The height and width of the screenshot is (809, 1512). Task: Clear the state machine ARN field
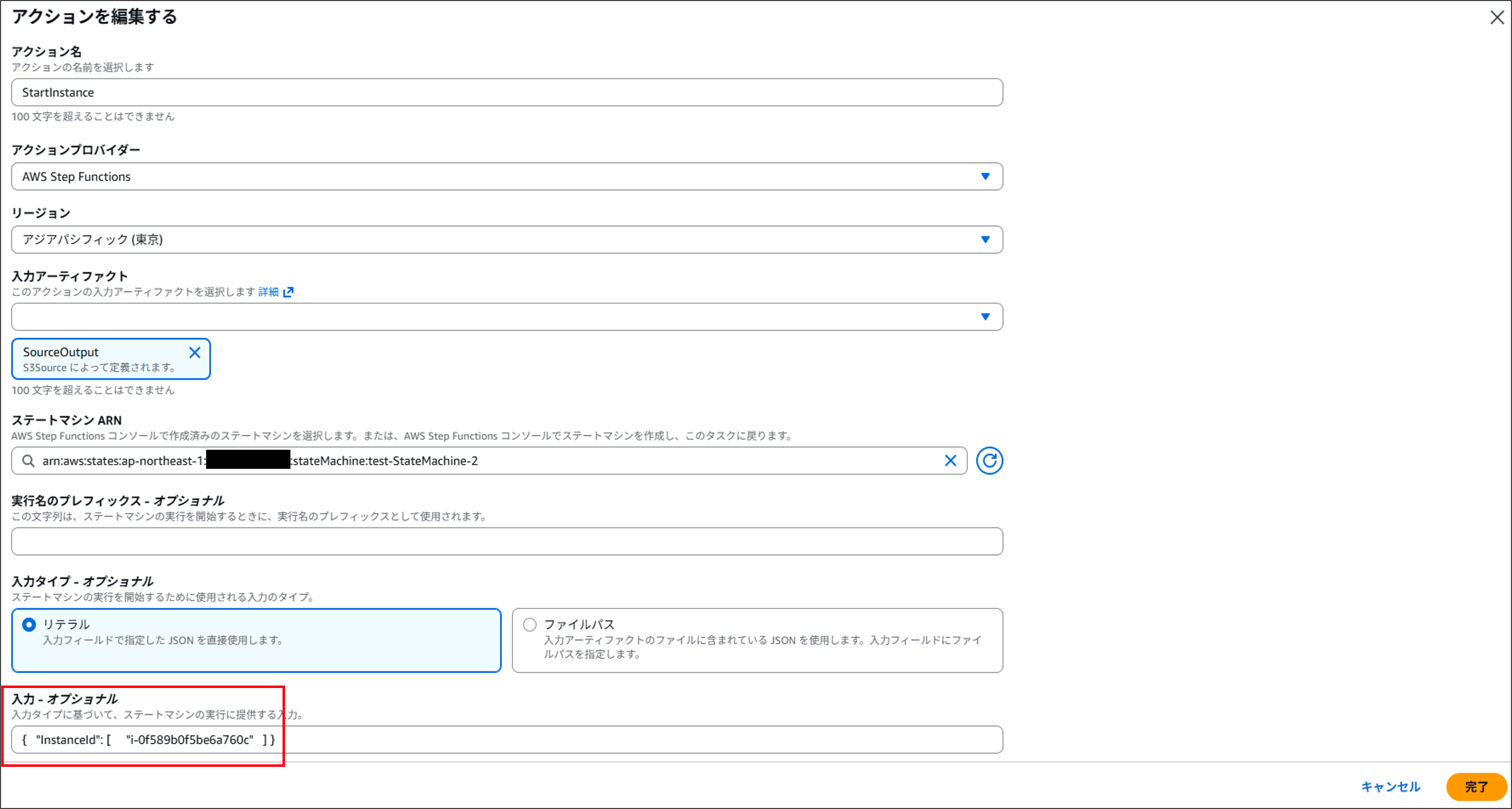951,460
